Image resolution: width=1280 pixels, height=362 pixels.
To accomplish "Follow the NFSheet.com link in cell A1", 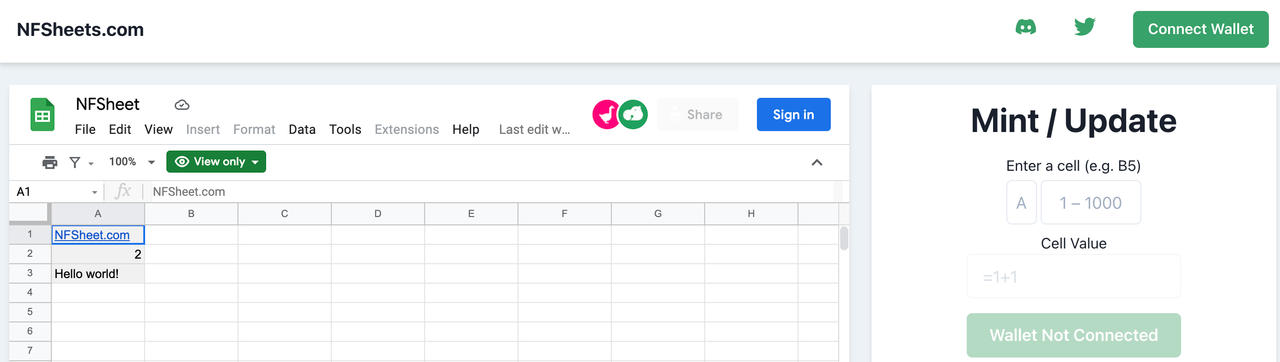I will (x=92, y=235).
